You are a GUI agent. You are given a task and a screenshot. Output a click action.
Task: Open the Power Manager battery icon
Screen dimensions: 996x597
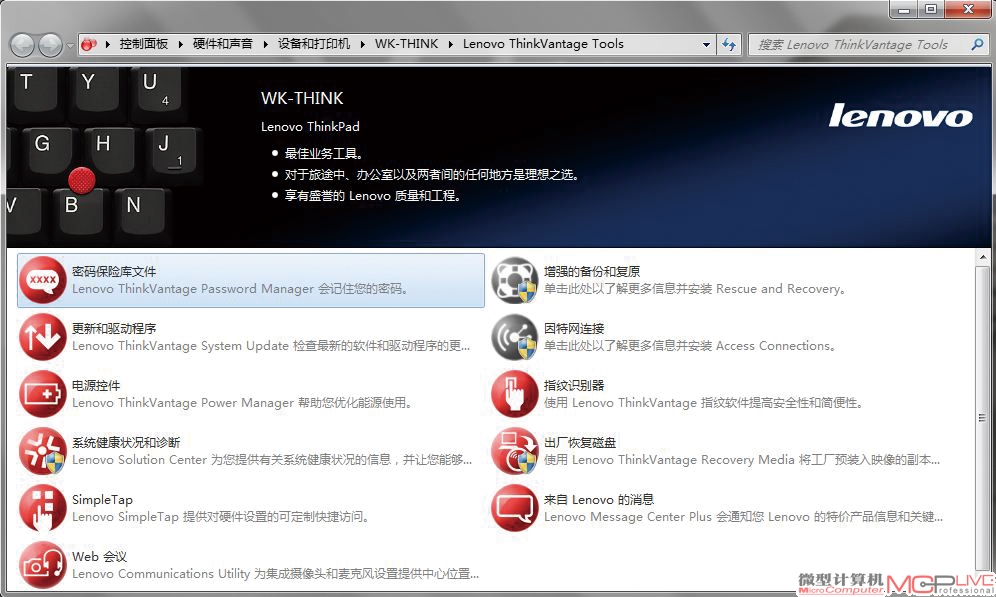click(x=43, y=394)
